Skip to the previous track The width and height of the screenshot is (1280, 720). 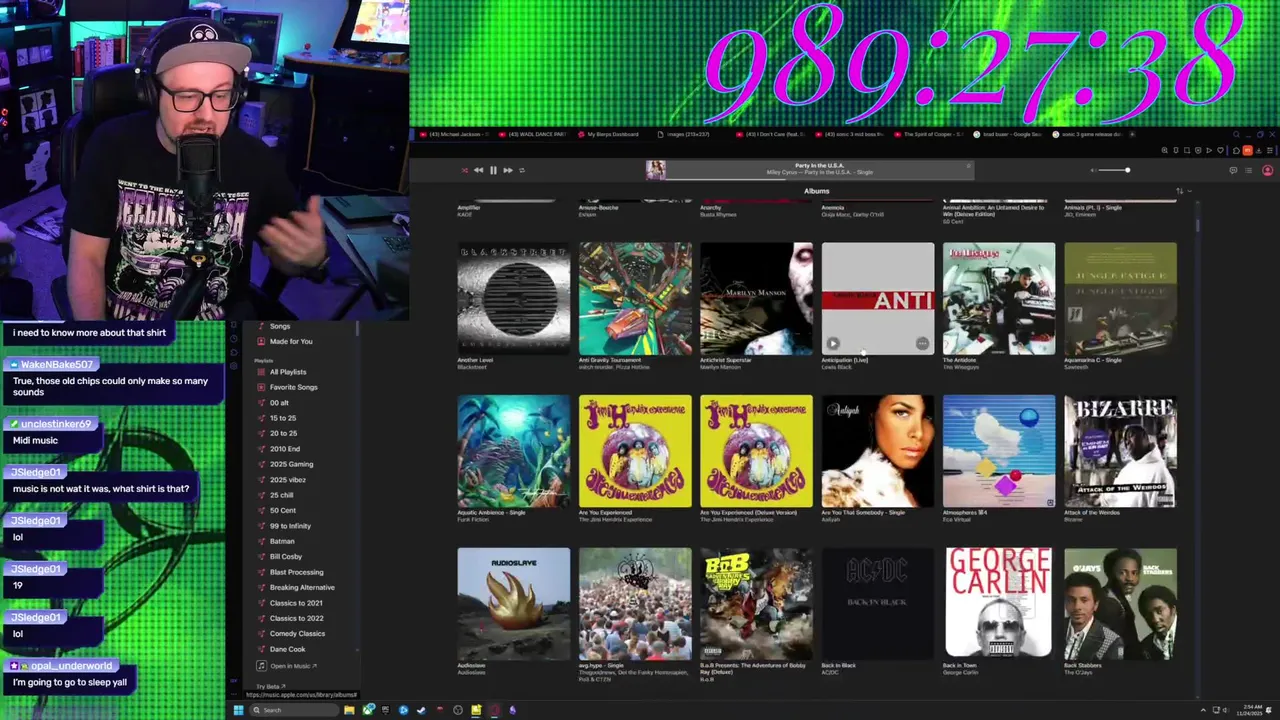478,170
